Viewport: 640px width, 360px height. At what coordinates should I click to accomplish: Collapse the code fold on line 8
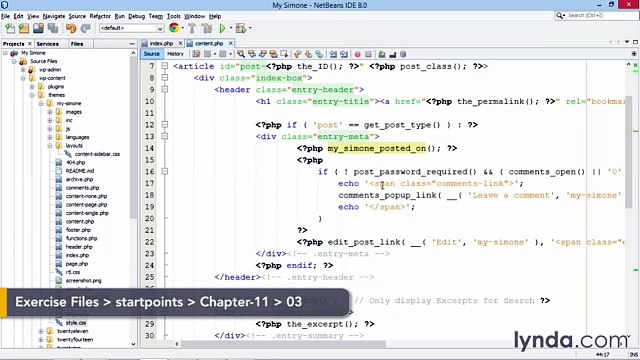coord(164,78)
